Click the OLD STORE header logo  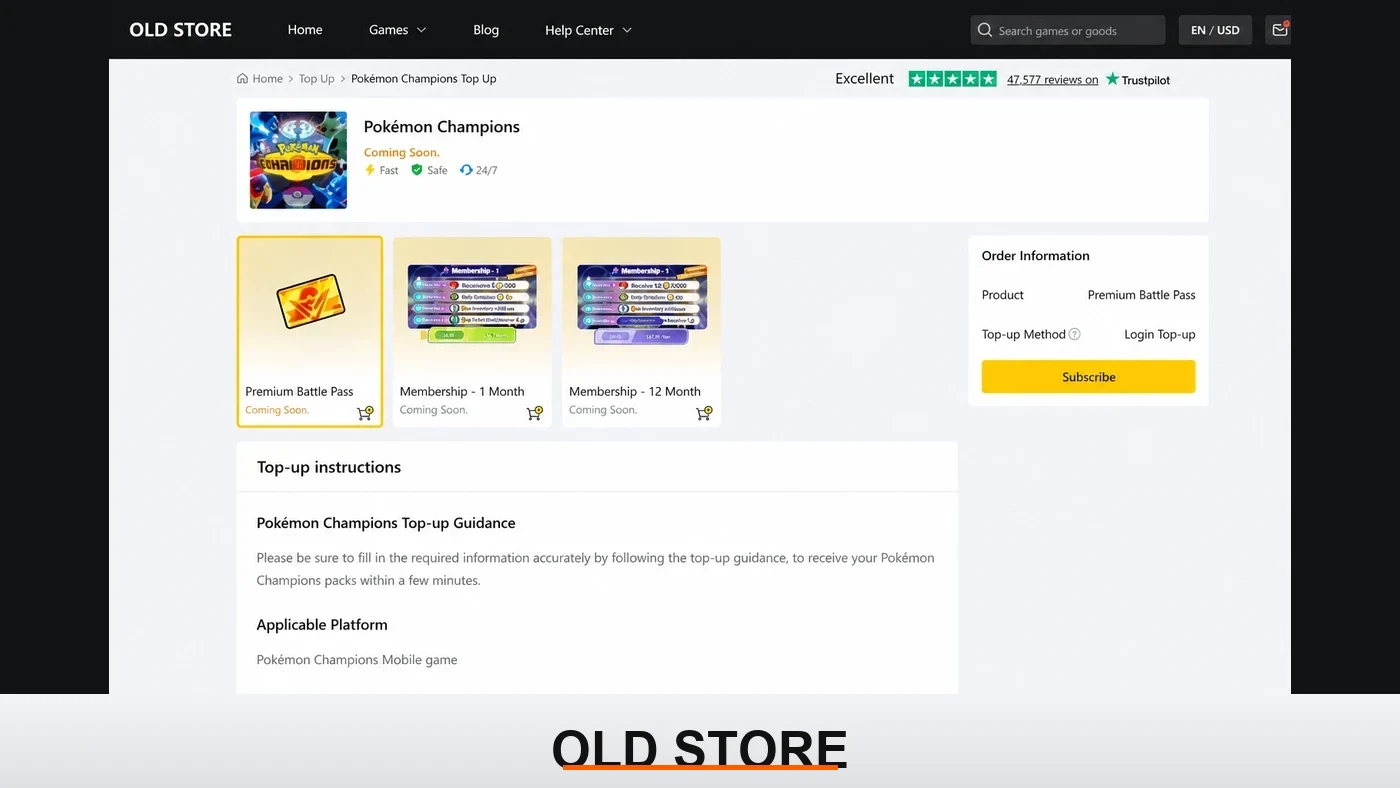pos(180,30)
